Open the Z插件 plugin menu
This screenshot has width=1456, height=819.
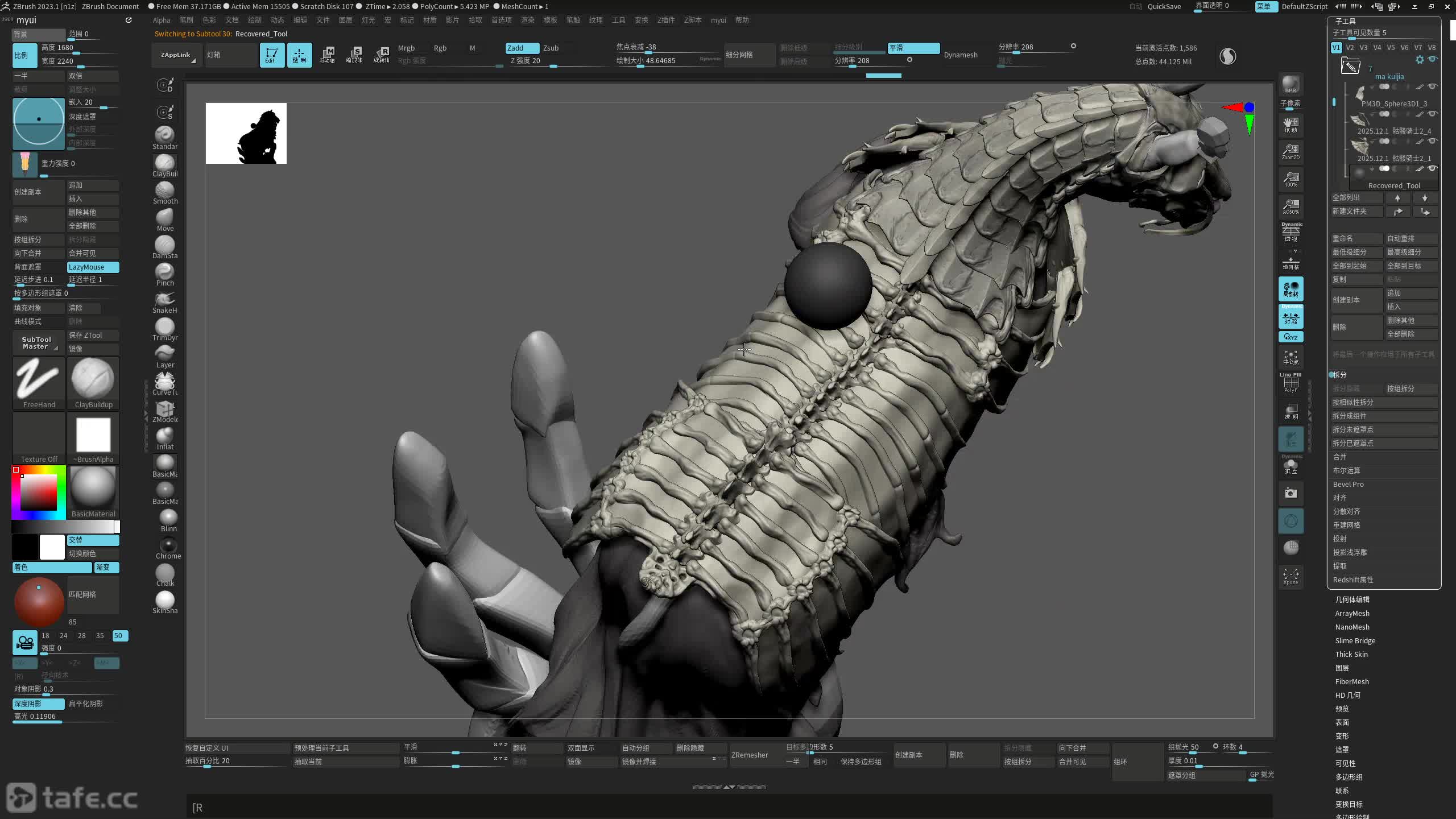[x=665, y=20]
